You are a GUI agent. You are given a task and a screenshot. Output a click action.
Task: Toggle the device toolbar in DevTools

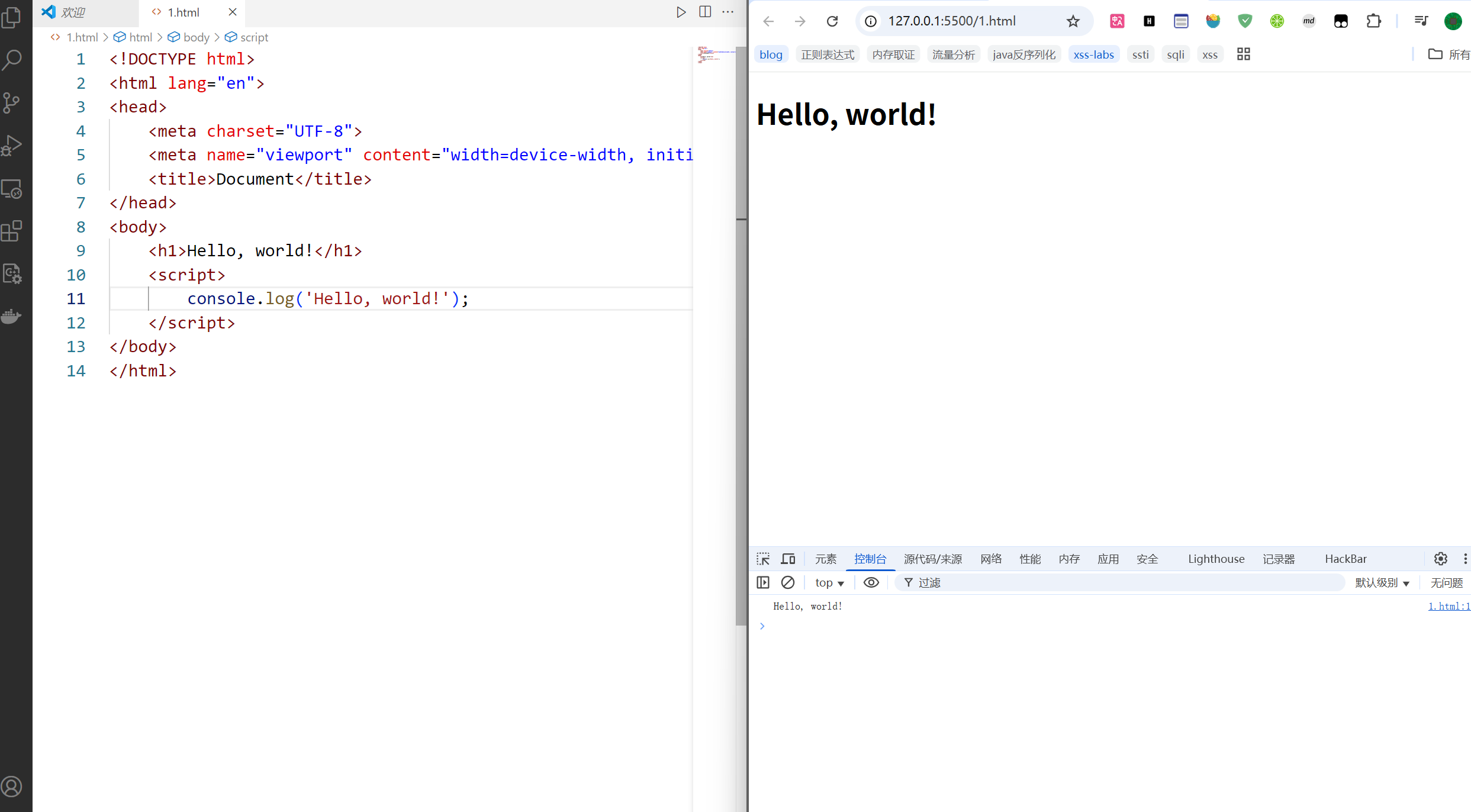788,559
